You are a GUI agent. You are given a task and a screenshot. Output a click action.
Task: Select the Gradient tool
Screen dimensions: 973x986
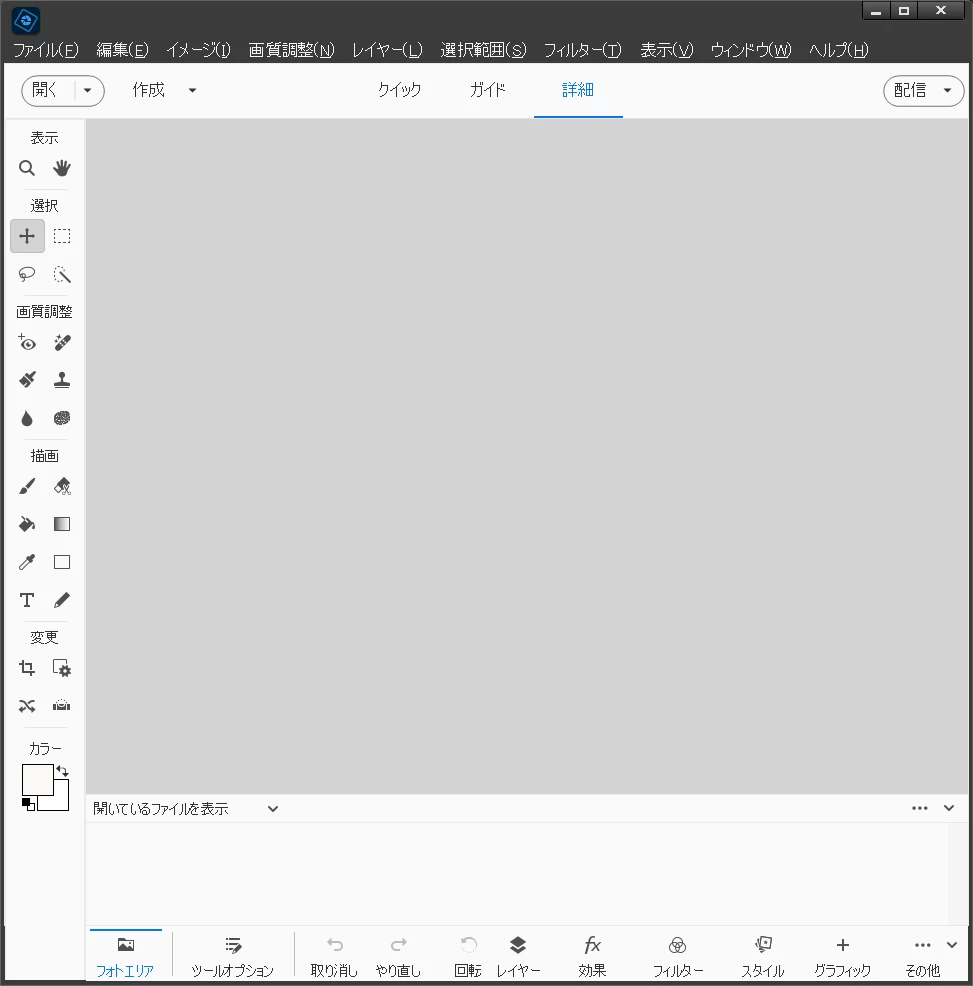62,524
